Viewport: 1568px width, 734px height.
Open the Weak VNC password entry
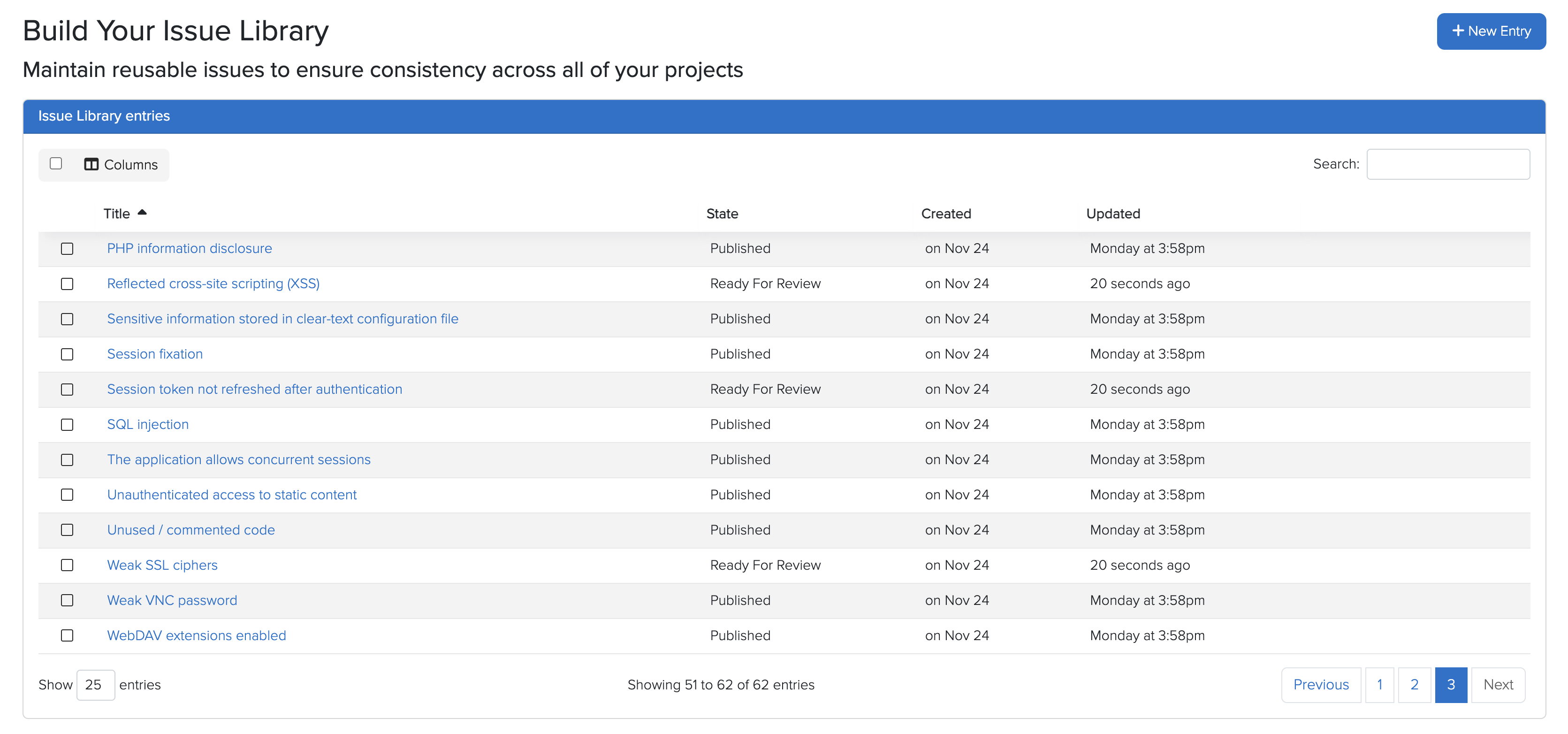tap(172, 600)
